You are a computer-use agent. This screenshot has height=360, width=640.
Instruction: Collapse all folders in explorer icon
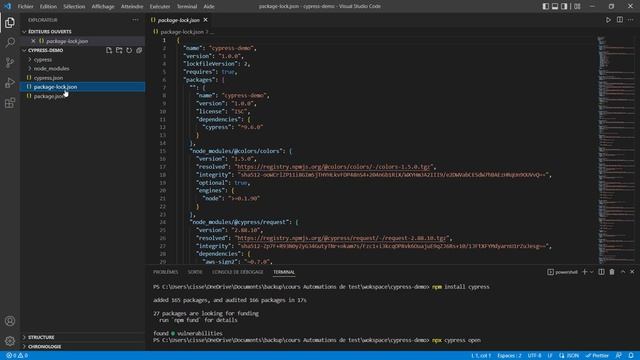[139, 50]
